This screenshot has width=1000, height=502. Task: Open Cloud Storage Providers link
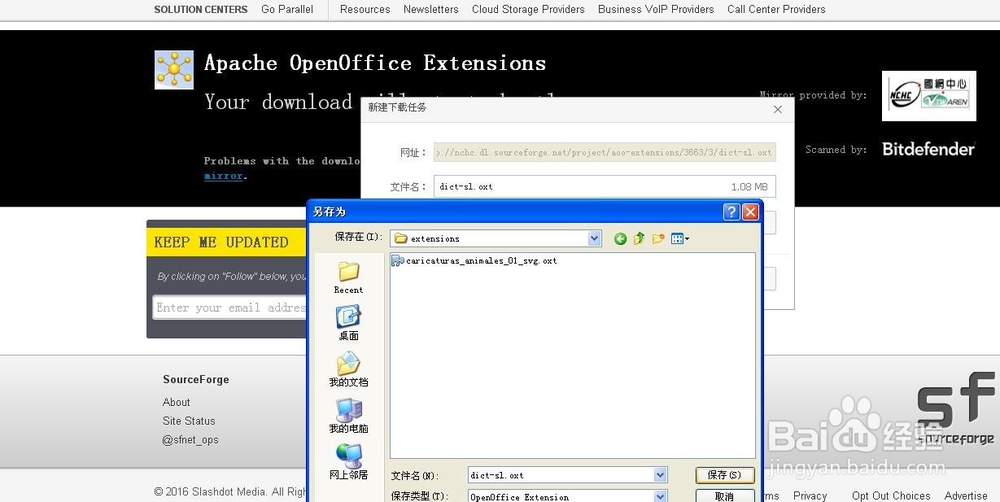528,10
